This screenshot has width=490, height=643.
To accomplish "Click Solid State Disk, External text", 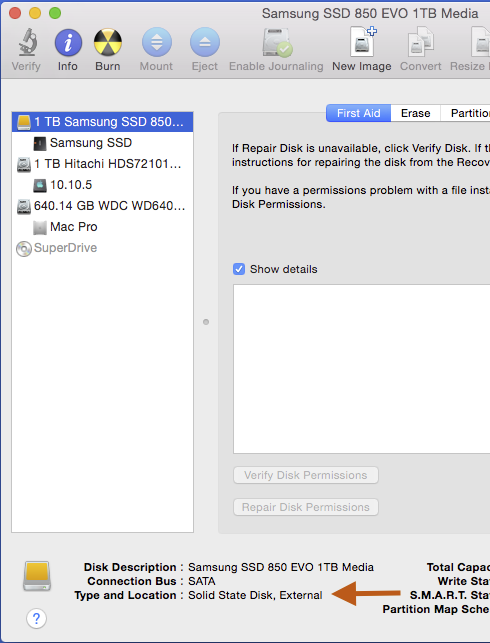I will [255, 595].
